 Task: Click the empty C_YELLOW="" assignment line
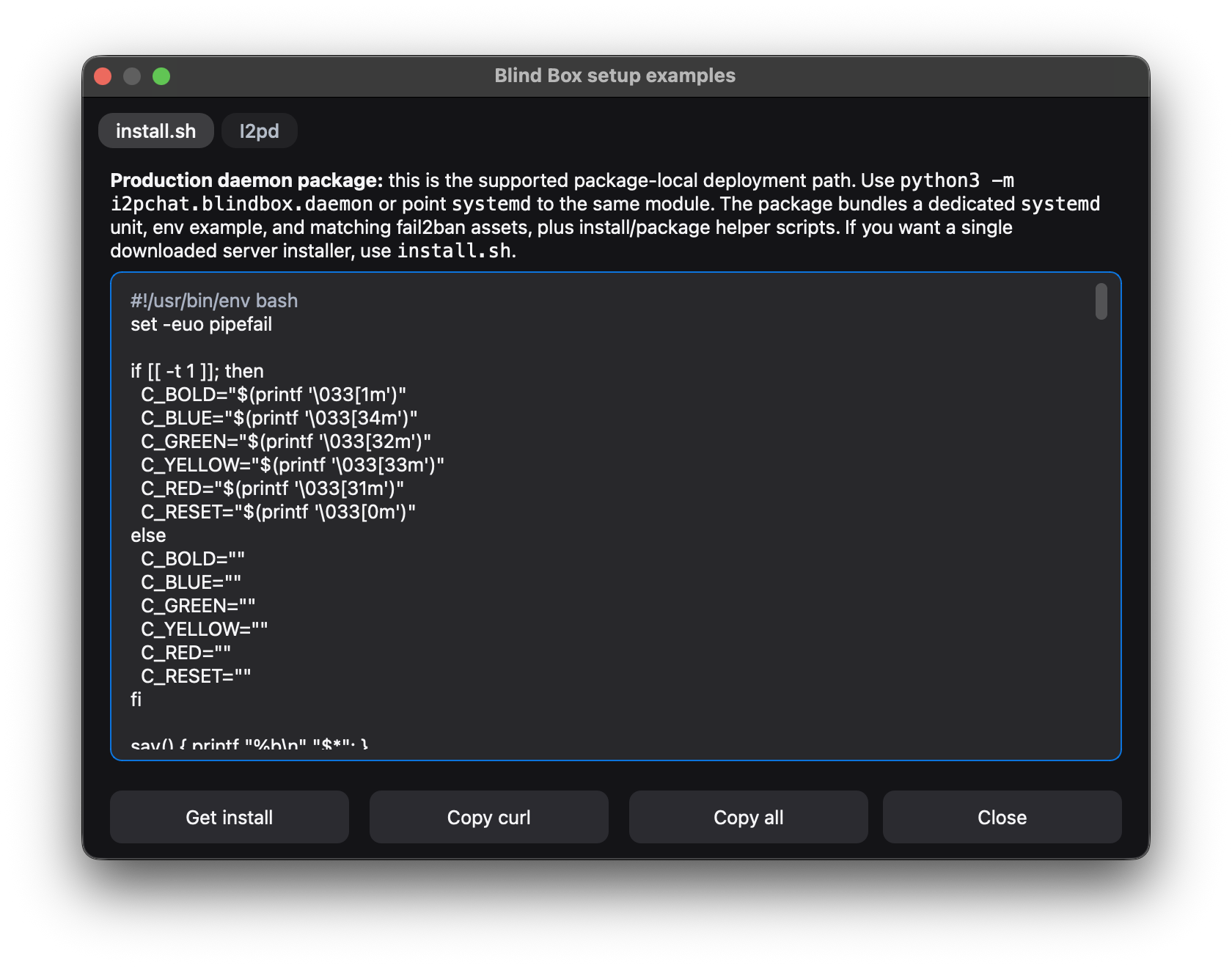(205, 629)
